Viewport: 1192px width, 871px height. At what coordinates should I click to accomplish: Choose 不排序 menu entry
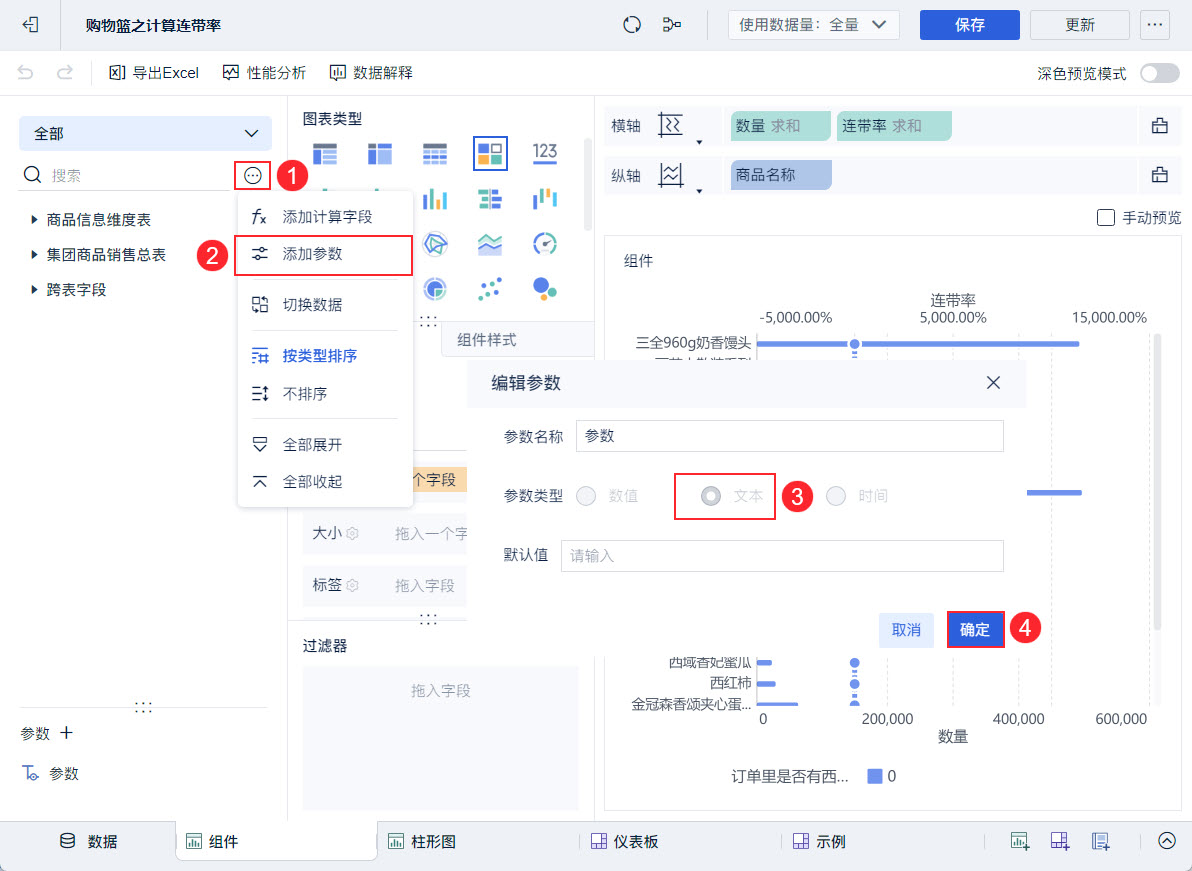point(325,394)
